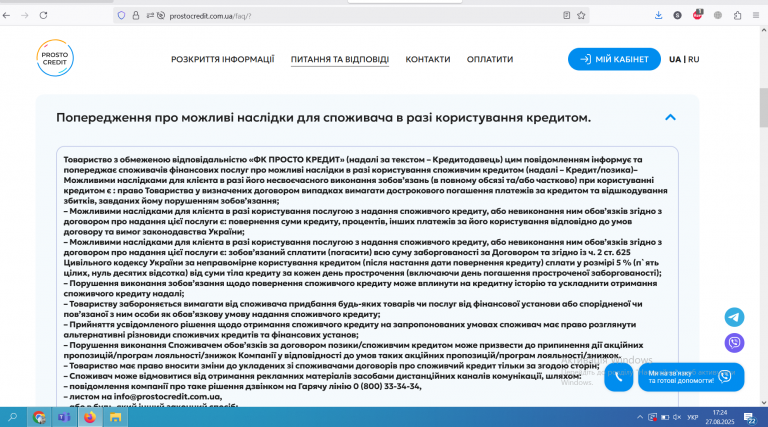Toggle reader view in address bar
This screenshot has width=768, height=427.
[566, 16]
